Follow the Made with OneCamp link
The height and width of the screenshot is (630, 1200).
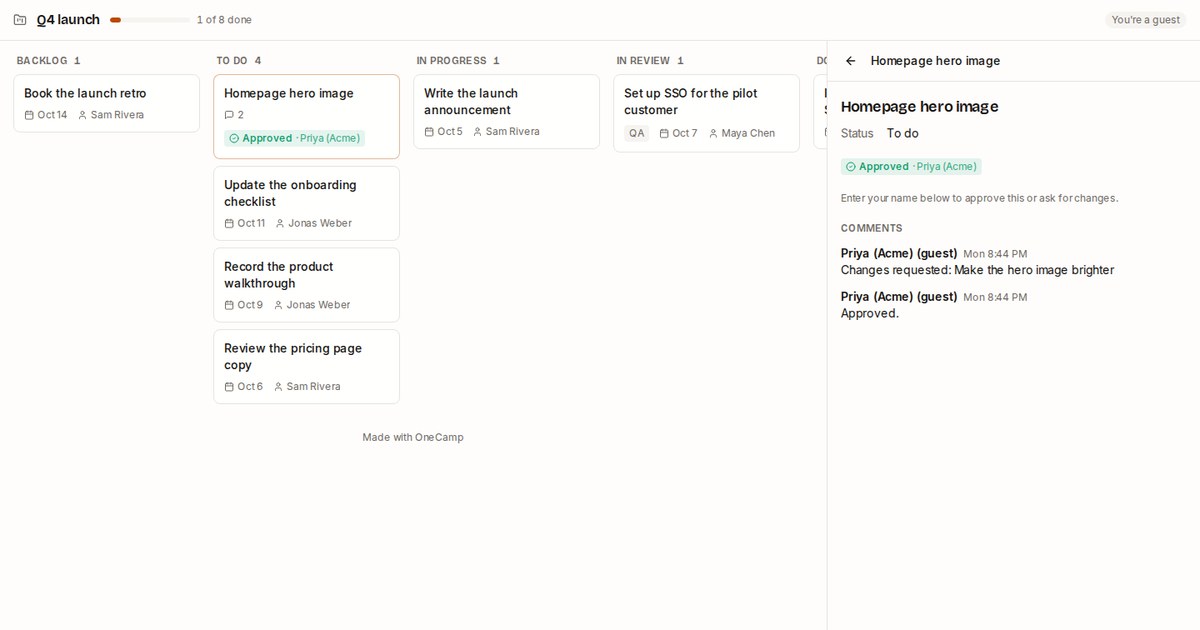pos(413,437)
